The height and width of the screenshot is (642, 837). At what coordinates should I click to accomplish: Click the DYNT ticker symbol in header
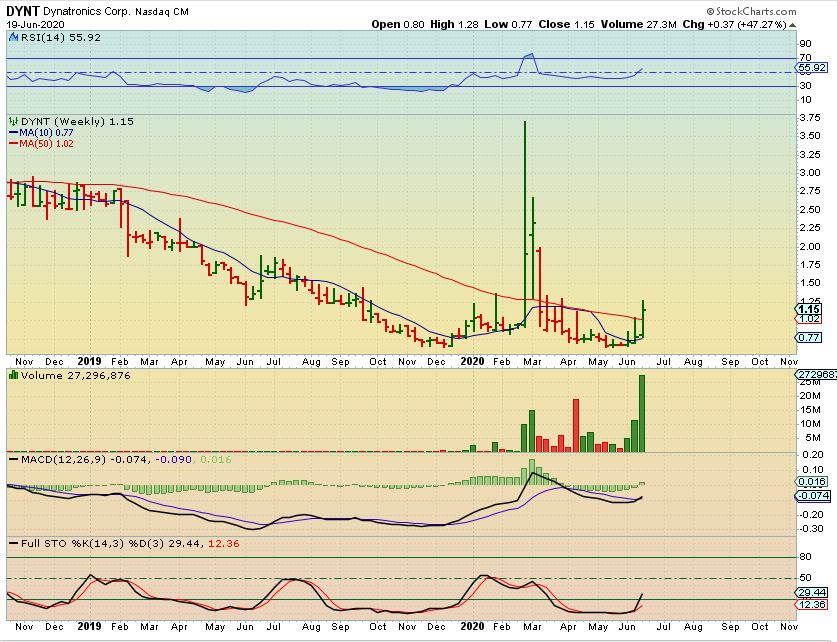coord(23,8)
